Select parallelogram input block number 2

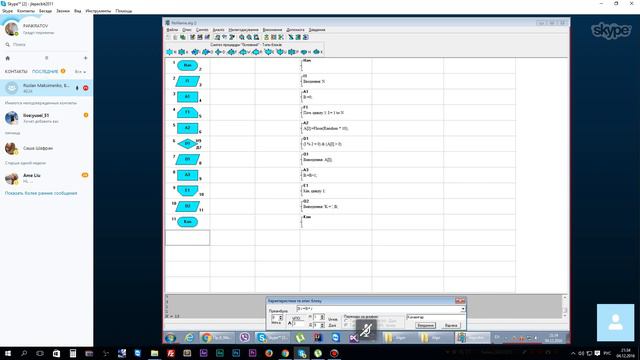(x=187, y=81)
